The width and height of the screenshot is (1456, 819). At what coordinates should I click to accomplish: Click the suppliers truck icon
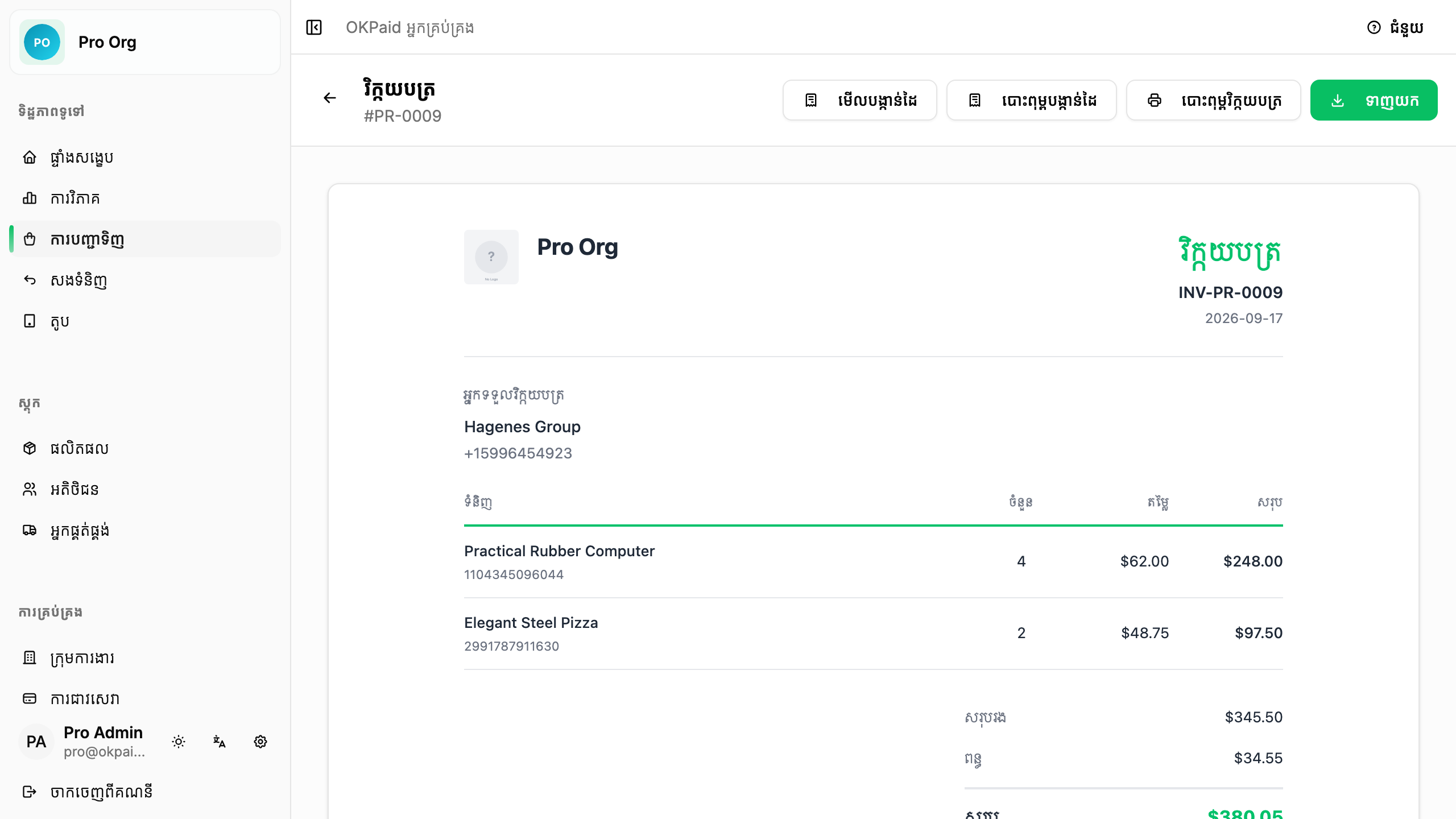pos(30,531)
